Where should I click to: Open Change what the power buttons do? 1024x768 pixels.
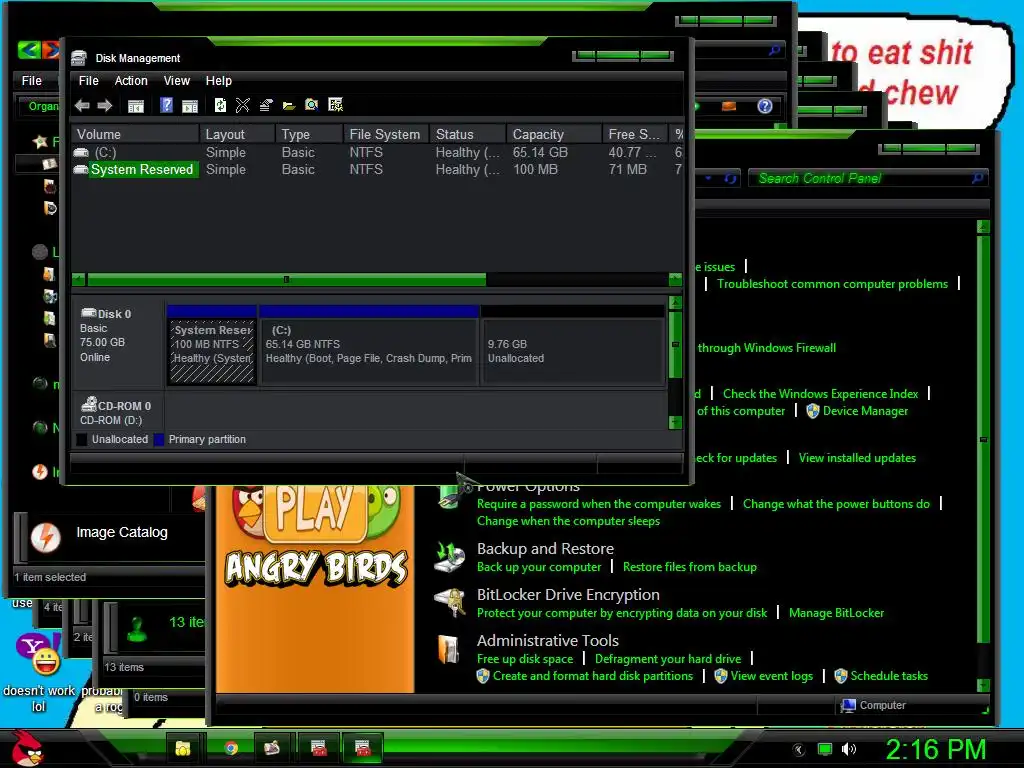836,504
